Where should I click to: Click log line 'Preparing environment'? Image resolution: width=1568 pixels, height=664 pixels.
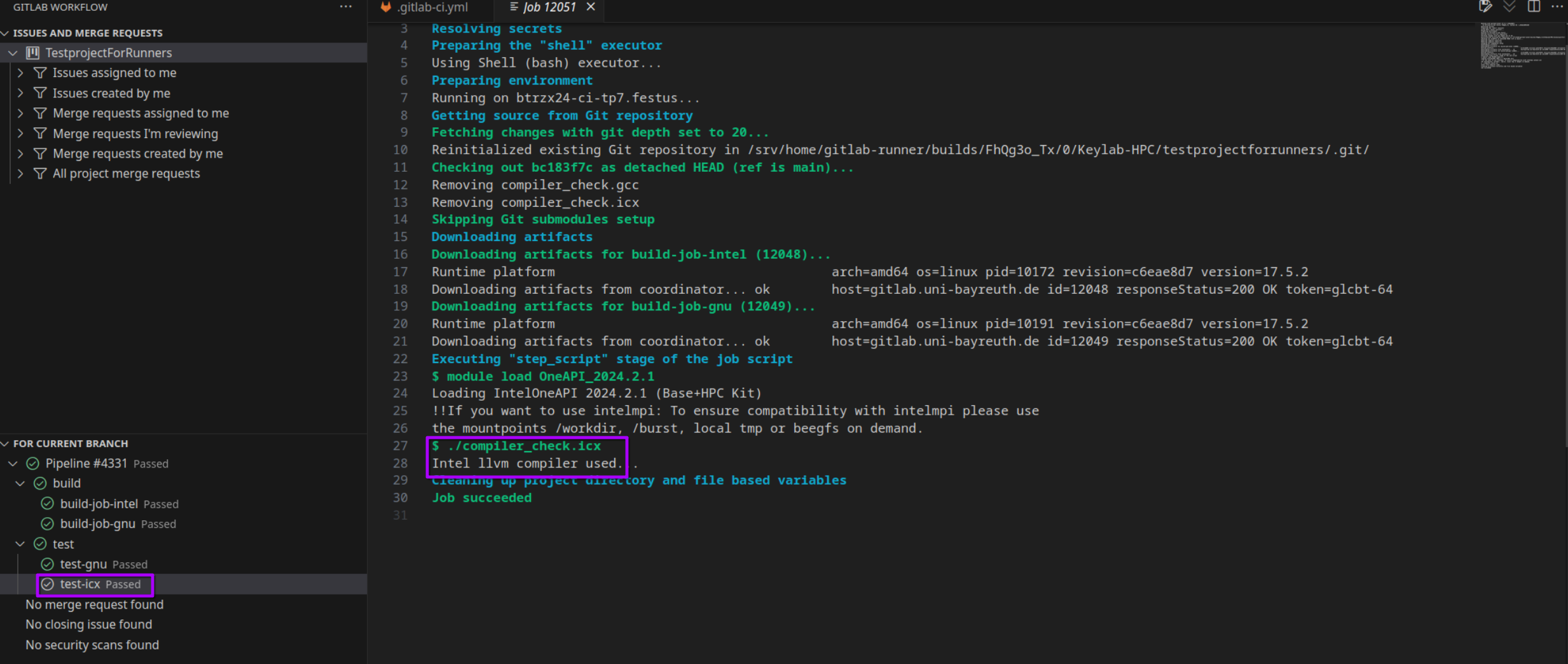512,81
